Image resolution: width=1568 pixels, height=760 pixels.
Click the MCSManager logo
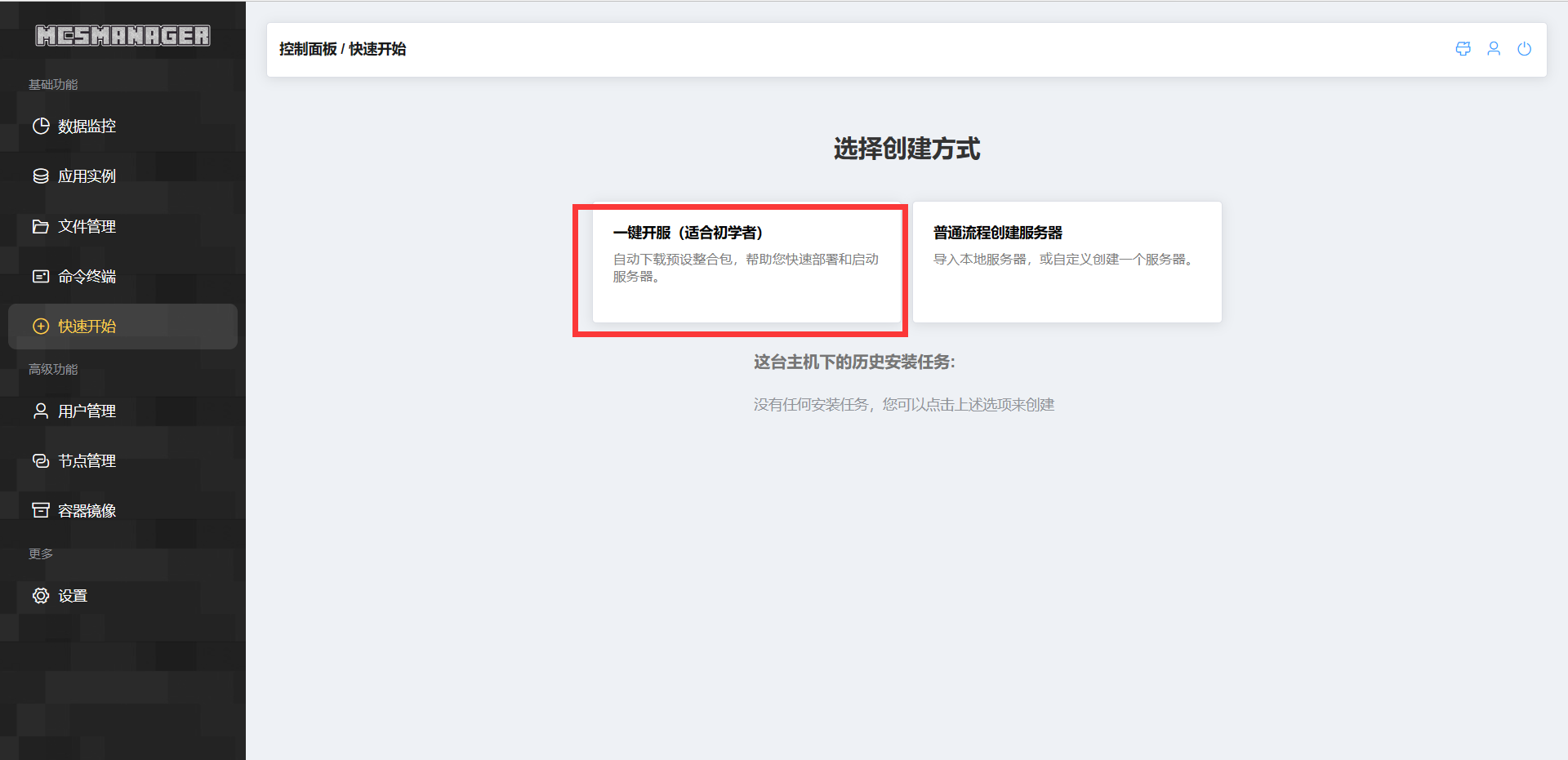click(122, 36)
